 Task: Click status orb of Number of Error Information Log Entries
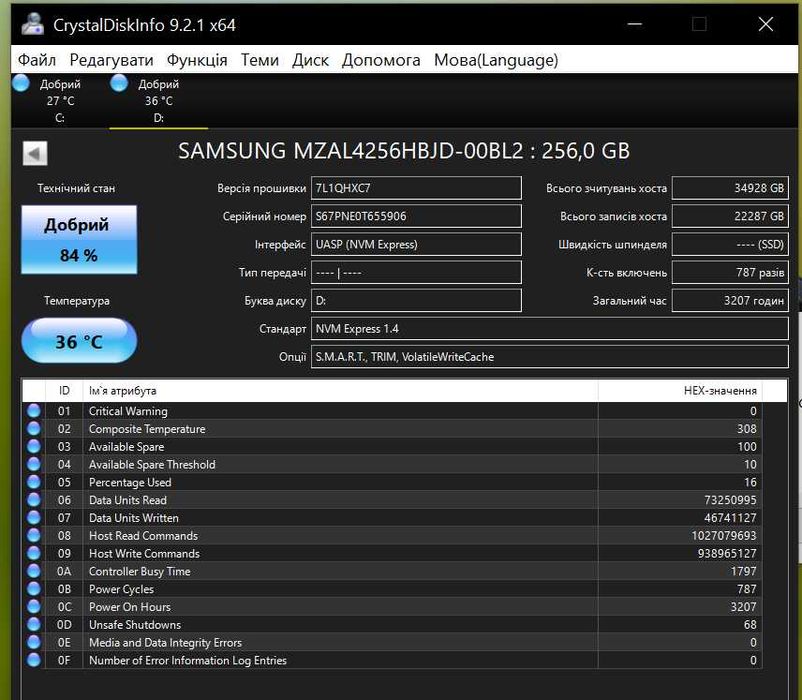click(34, 660)
